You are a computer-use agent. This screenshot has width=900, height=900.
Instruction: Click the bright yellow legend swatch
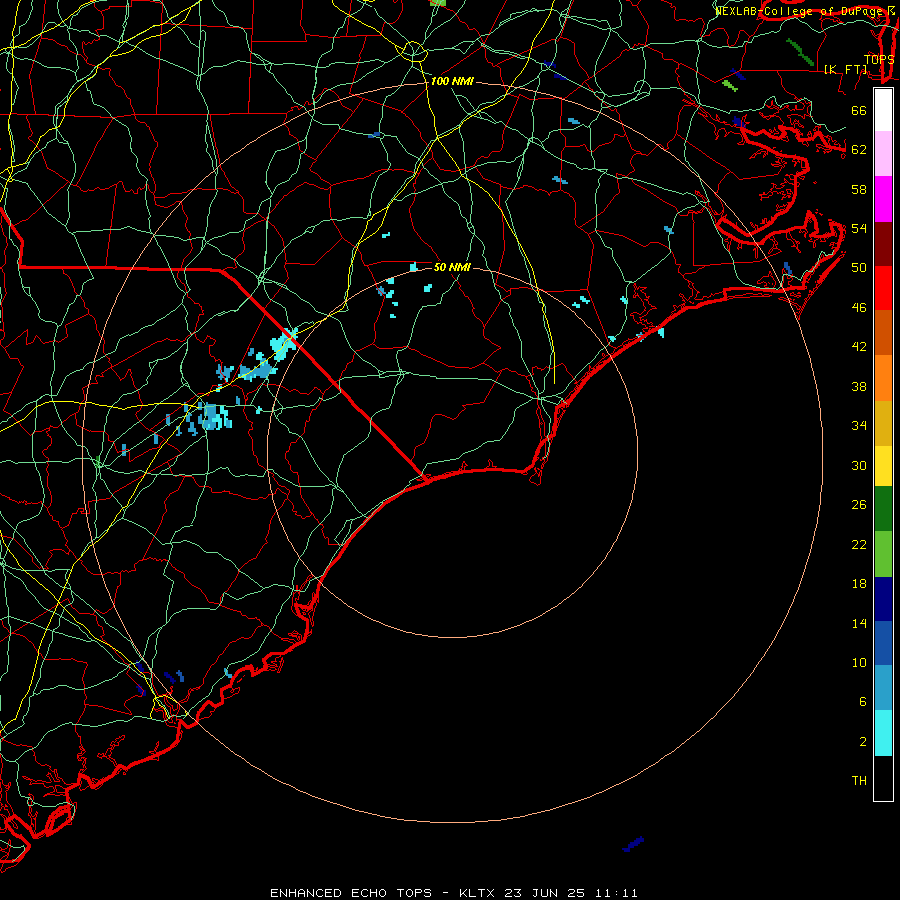tap(883, 466)
